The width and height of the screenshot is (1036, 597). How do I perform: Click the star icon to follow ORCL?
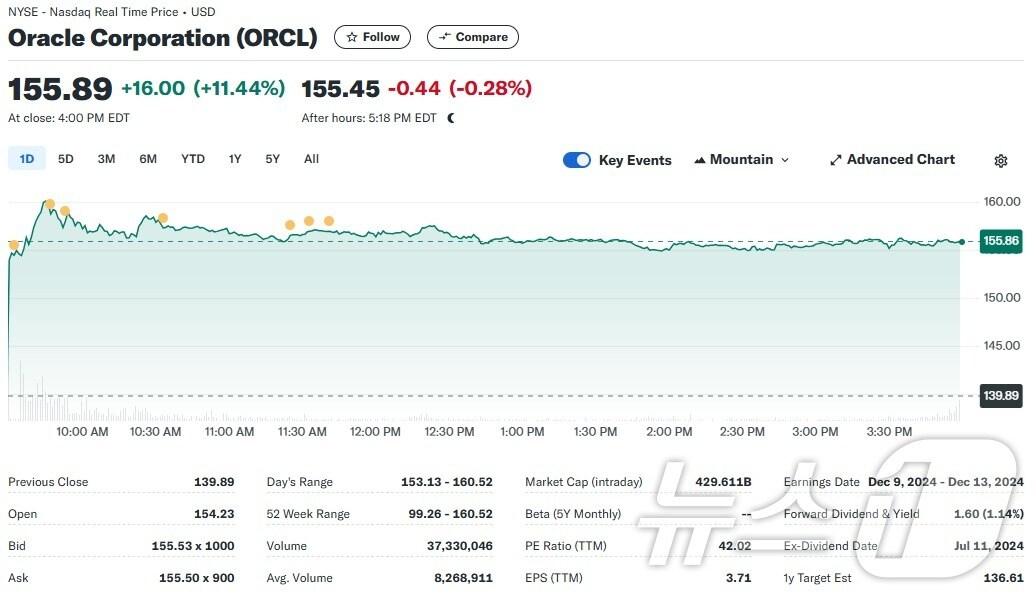(352, 38)
